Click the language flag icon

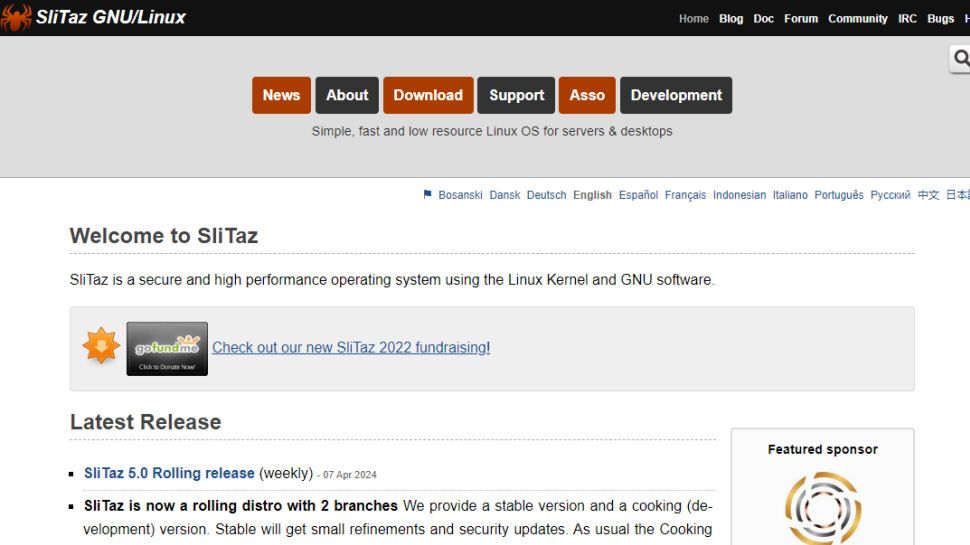[x=427, y=194]
